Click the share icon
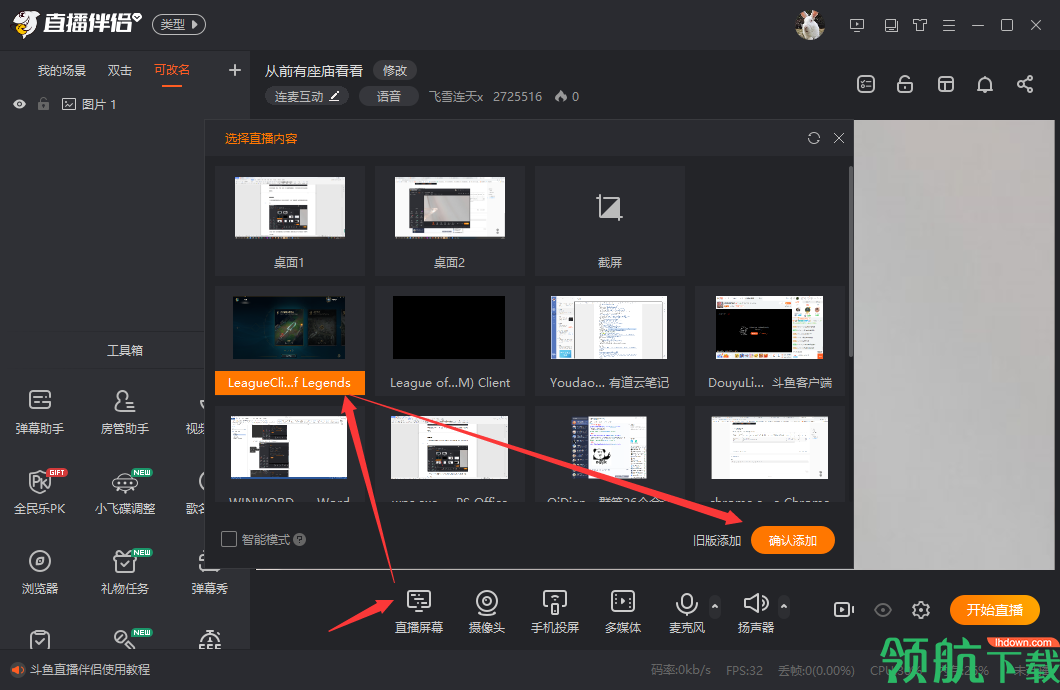The width and height of the screenshot is (1060, 690). (1025, 84)
